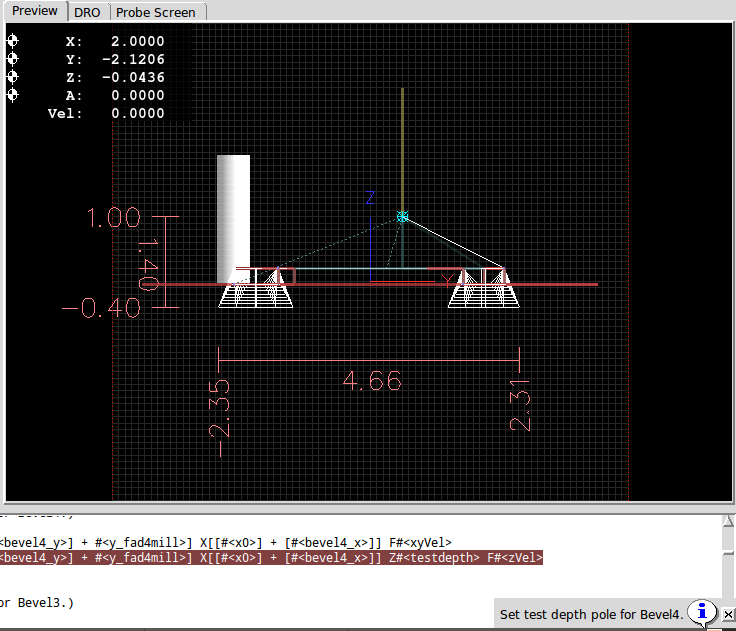Select the G-code line ending in F#<xyVel>
This screenshot has height=631, width=736.
pyautogui.click(x=225, y=542)
